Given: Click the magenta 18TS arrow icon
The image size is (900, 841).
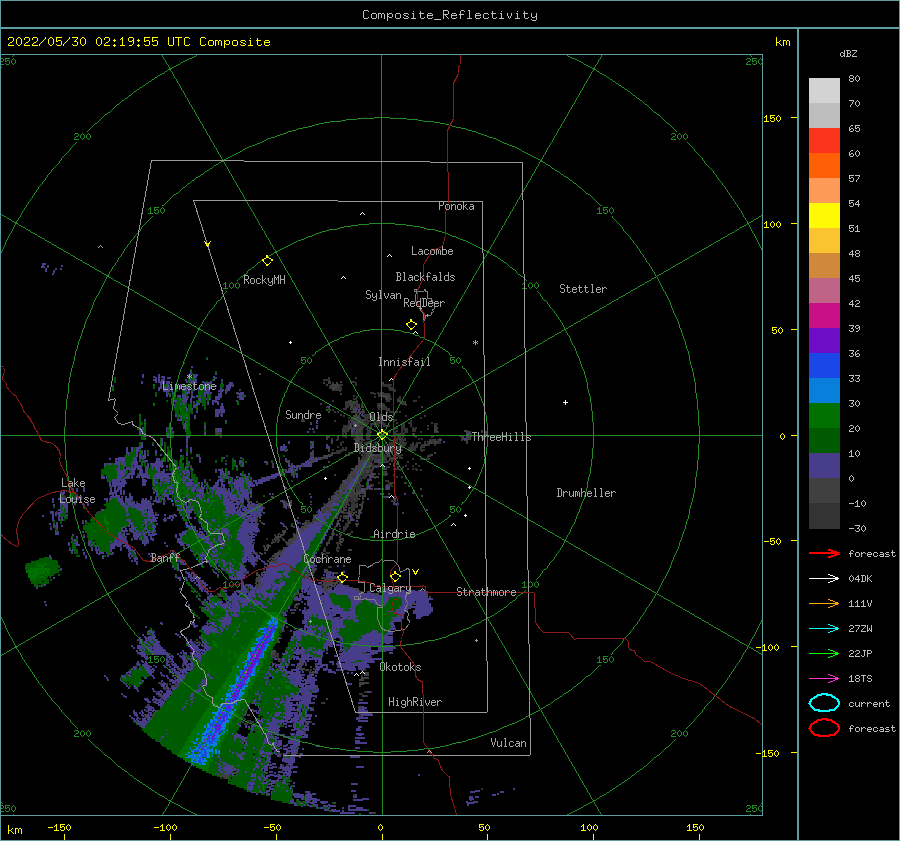Looking at the screenshot, I should tap(824, 679).
